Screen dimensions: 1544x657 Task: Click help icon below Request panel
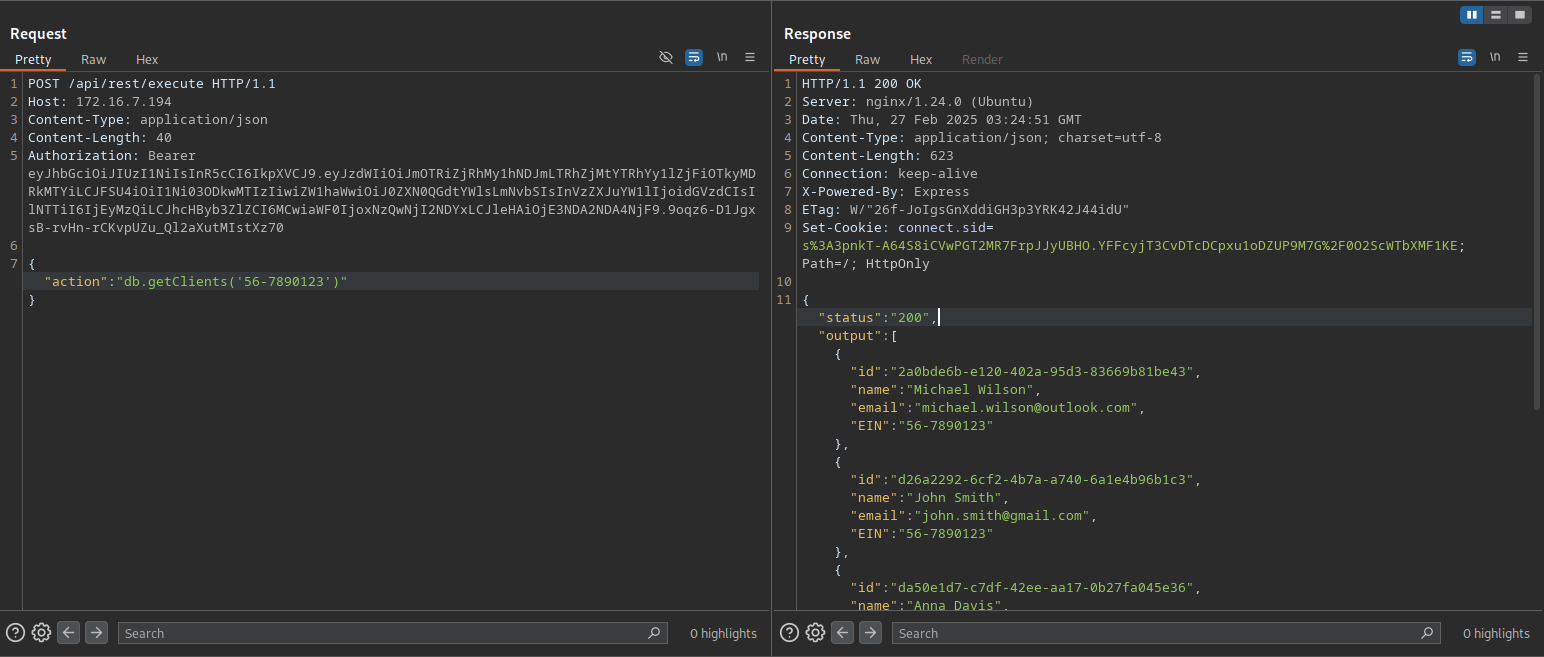pos(15,632)
